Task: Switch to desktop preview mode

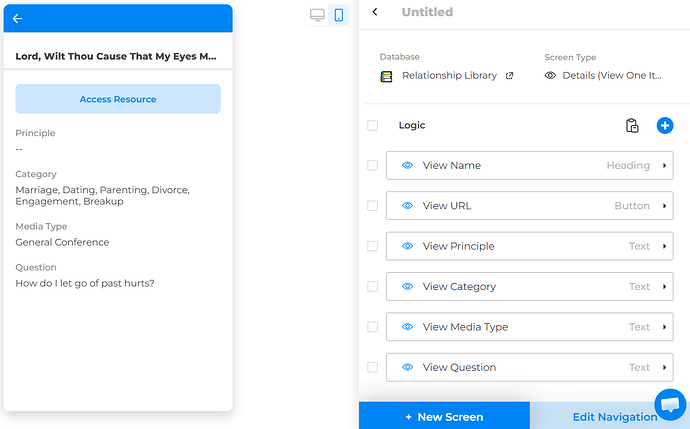Action: (317, 15)
